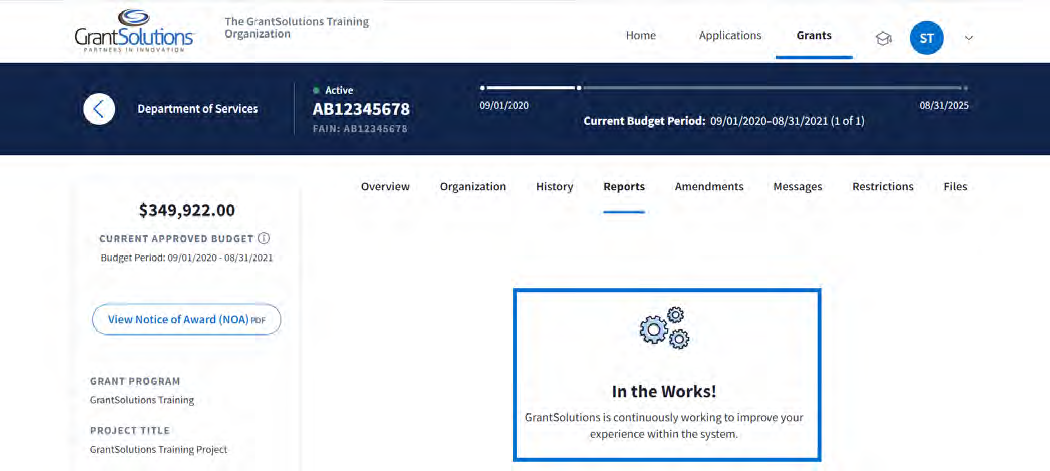This screenshot has height=471, width=1050.
Task: Open the graduation cap training icon
Action: [x=883, y=38]
